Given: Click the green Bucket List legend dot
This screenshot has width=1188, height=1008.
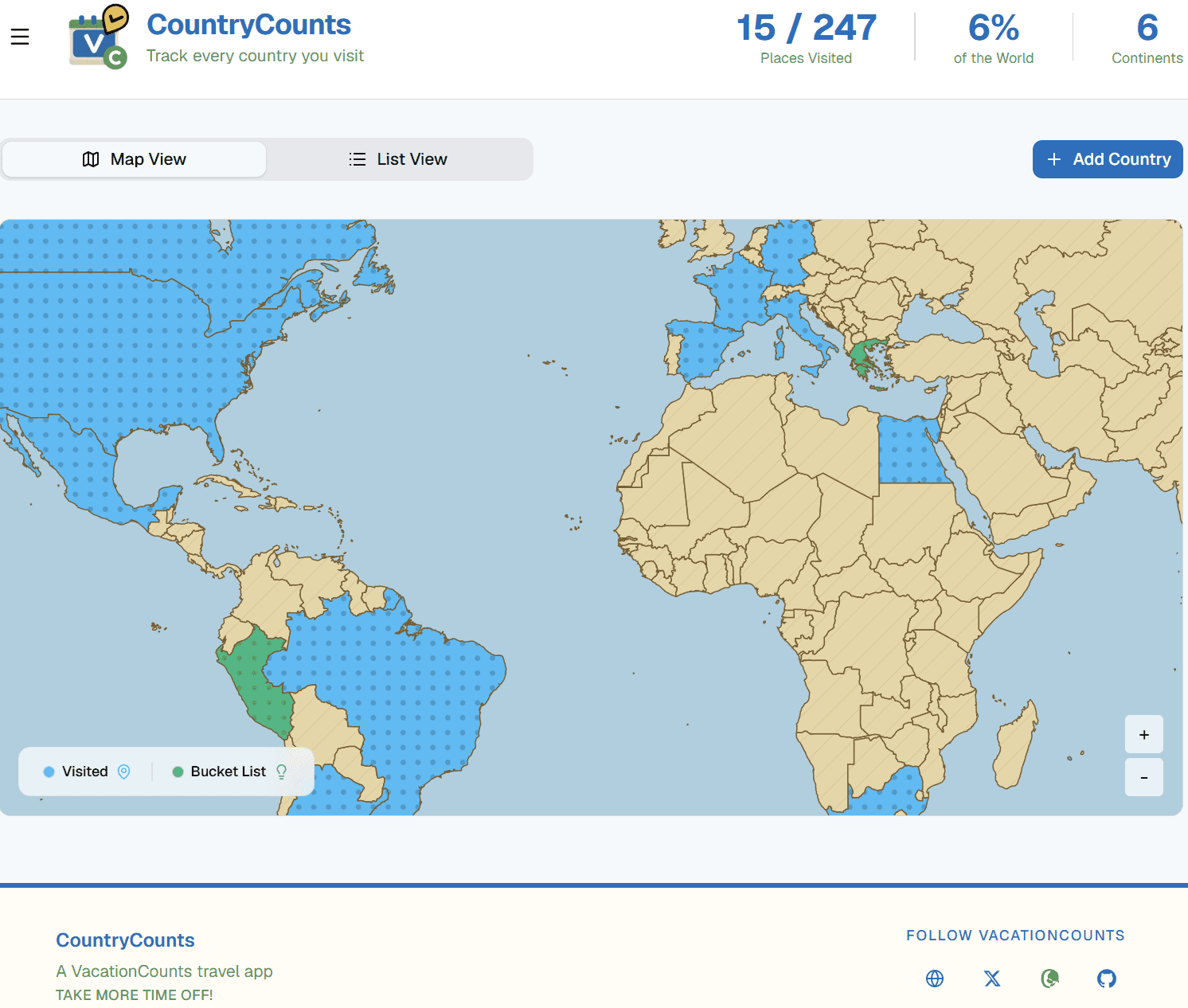Looking at the screenshot, I should point(178,772).
